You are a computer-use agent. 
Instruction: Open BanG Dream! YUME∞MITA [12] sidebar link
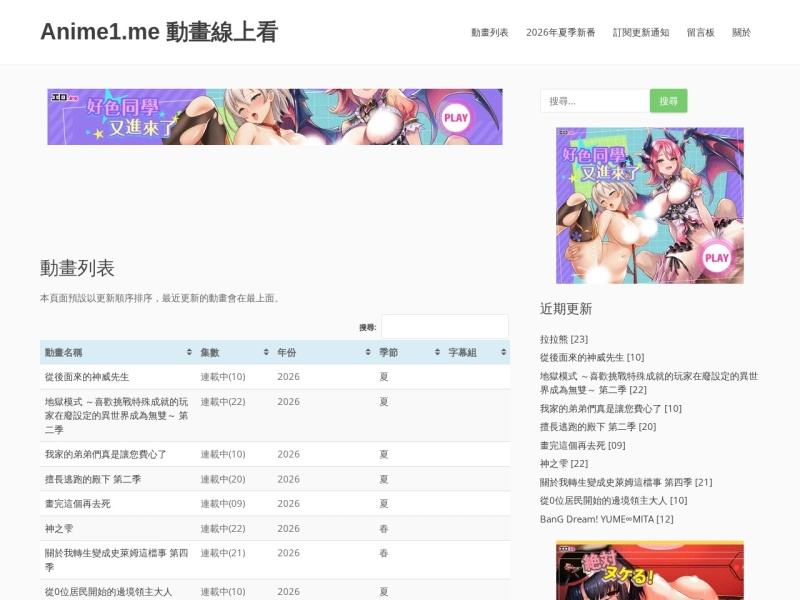[x=607, y=519]
